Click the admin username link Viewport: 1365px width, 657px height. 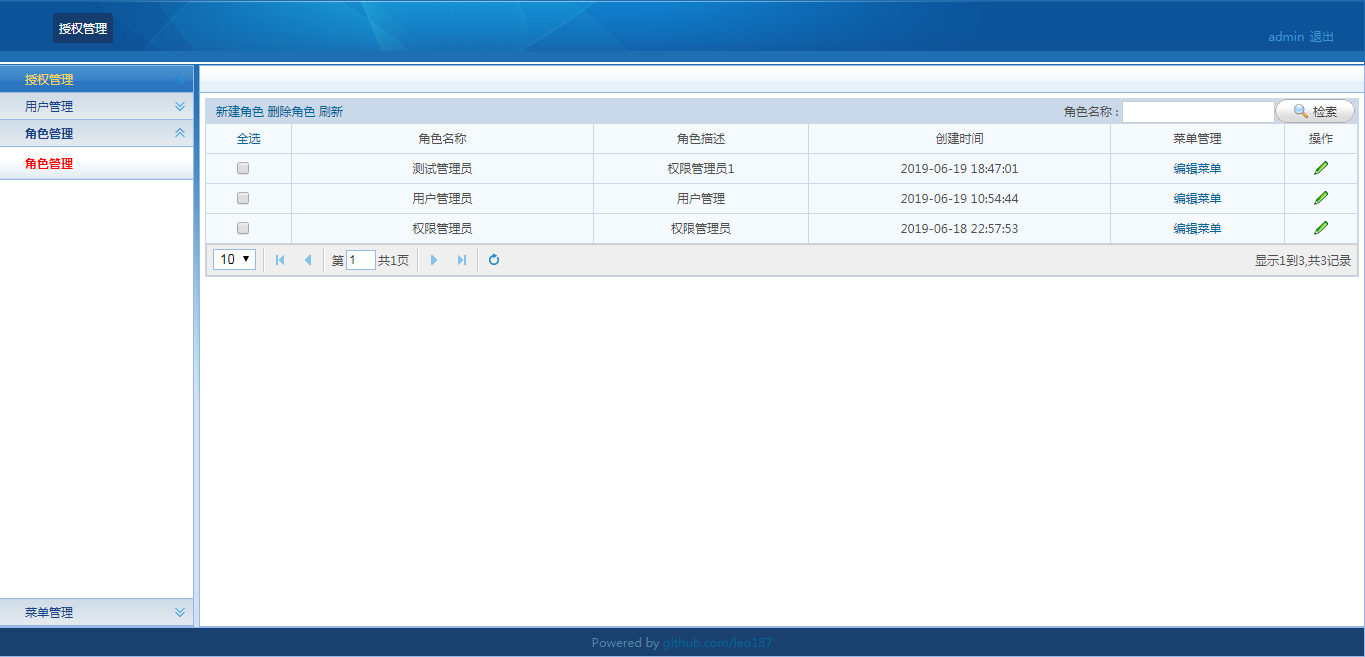[x=1286, y=37]
